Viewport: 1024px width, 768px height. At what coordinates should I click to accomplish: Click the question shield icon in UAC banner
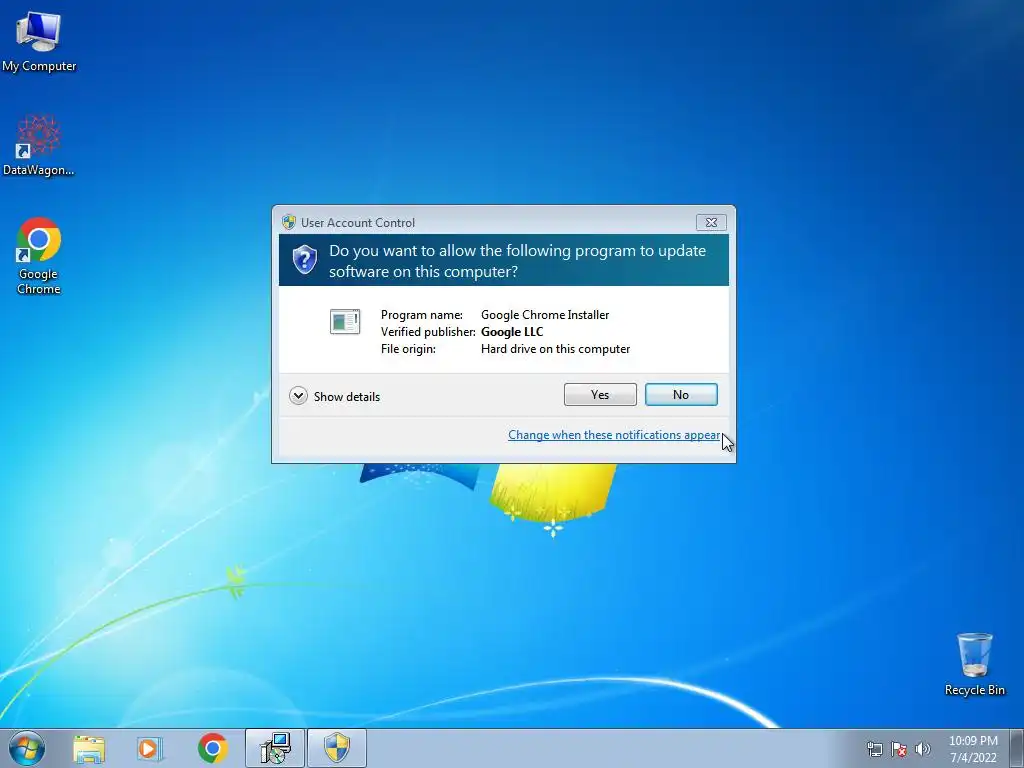tap(304, 260)
